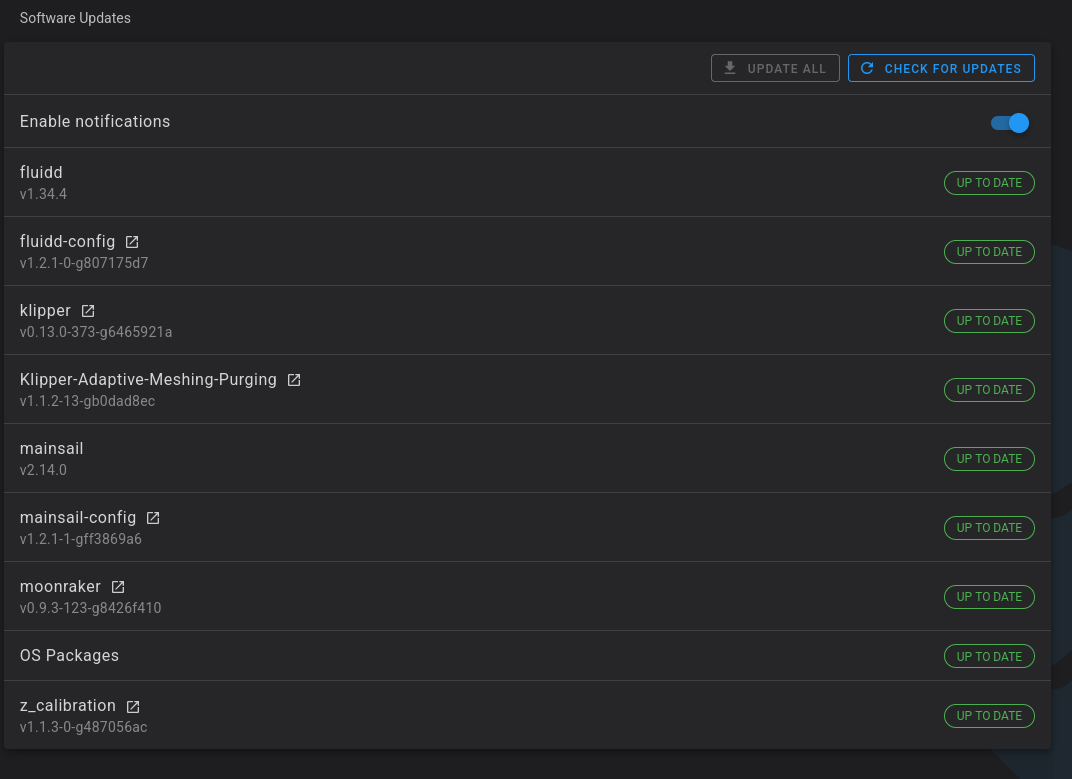Click fluidd-config Up To Date badge

[989, 252]
